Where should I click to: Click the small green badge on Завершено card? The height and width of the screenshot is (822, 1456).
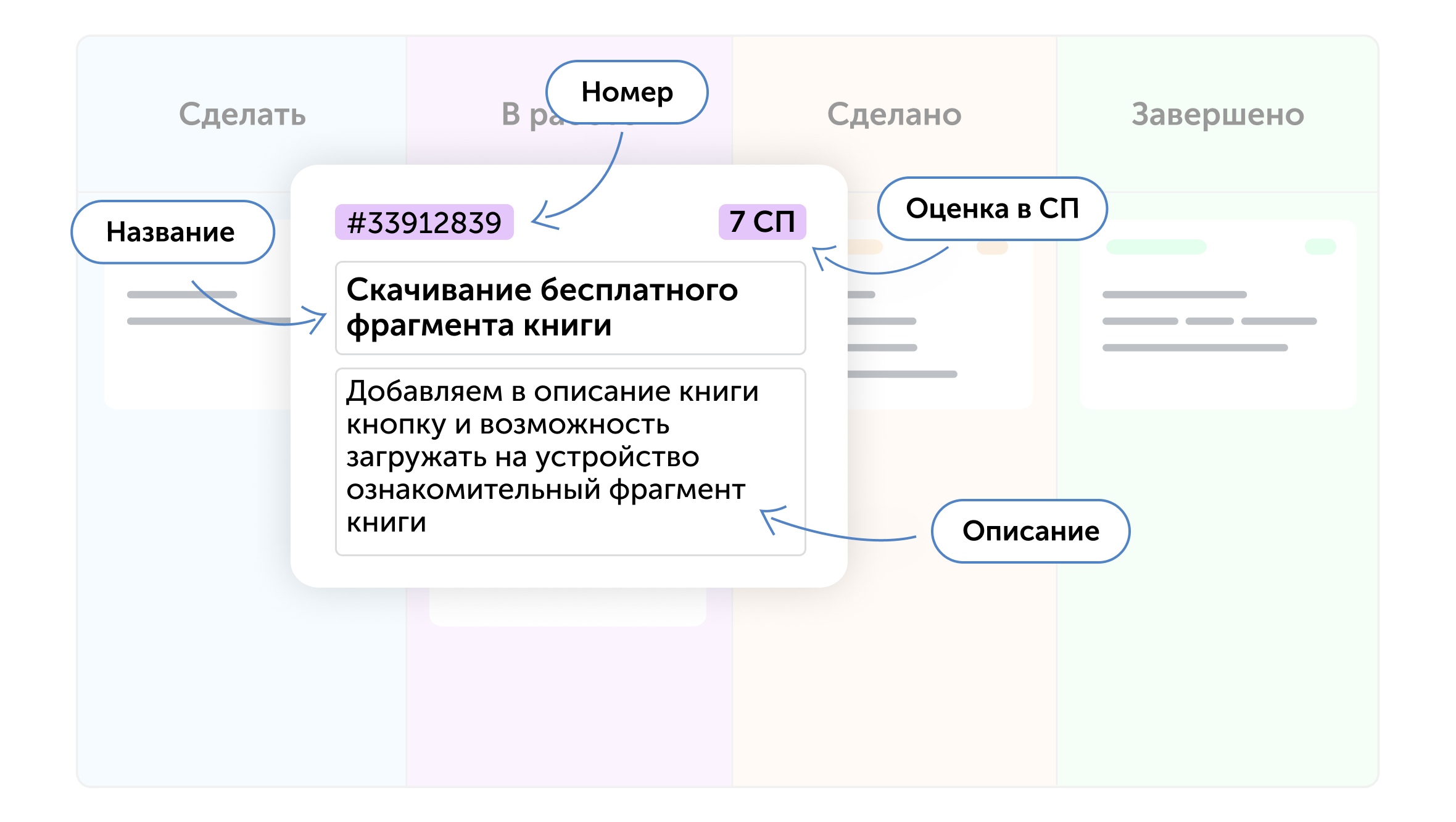click(1320, 247)
